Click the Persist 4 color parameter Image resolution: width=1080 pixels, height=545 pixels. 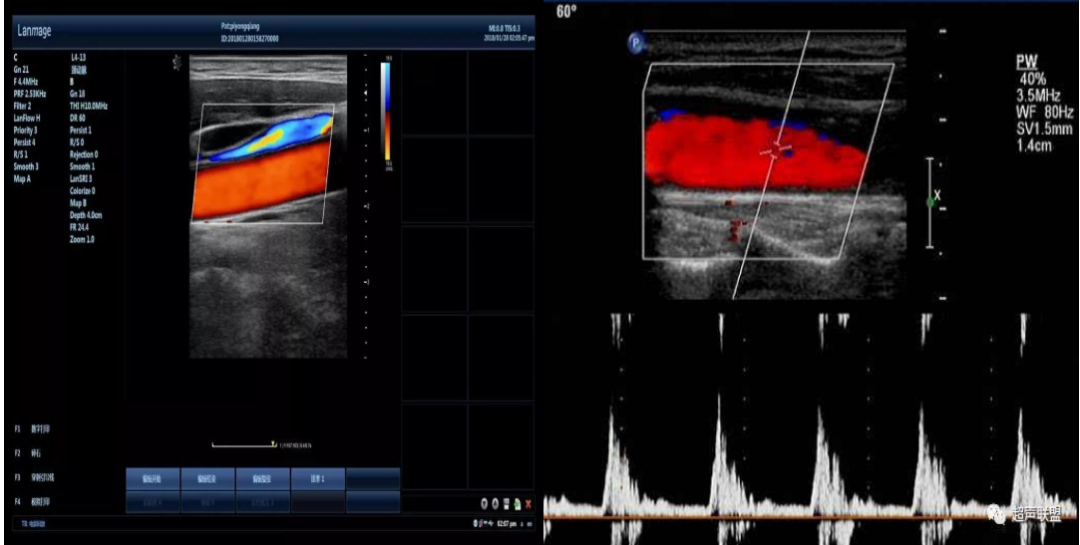click(x=24, y=143)
